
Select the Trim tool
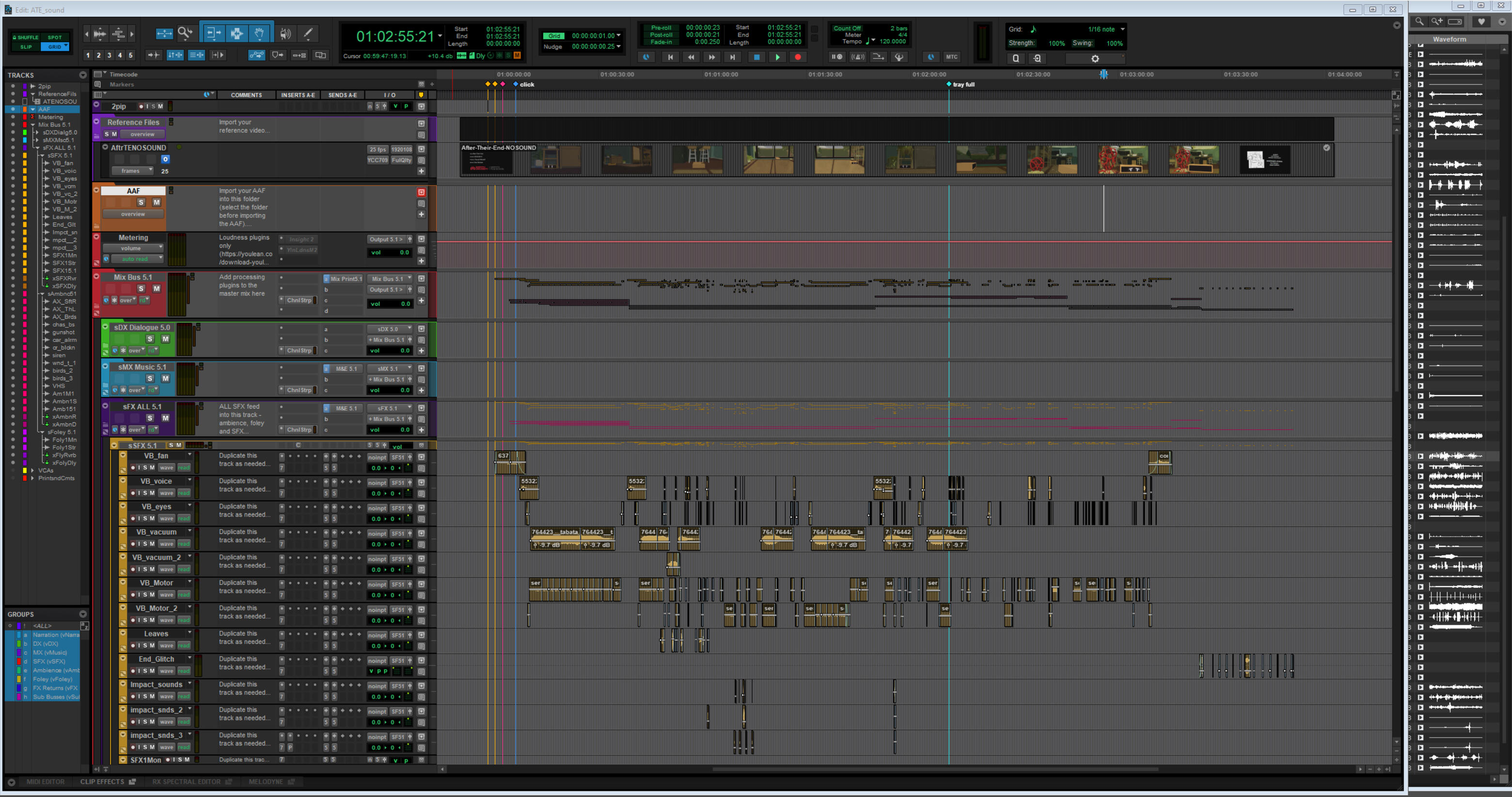213,33
